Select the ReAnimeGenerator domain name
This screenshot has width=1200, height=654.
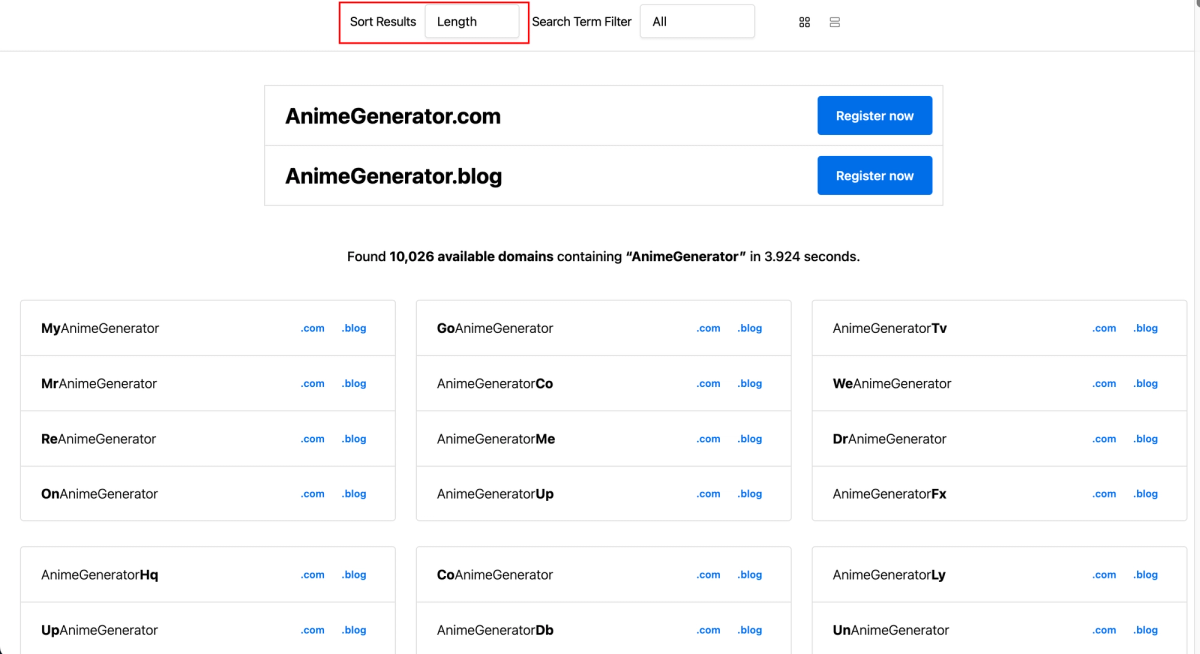point(99,439)
